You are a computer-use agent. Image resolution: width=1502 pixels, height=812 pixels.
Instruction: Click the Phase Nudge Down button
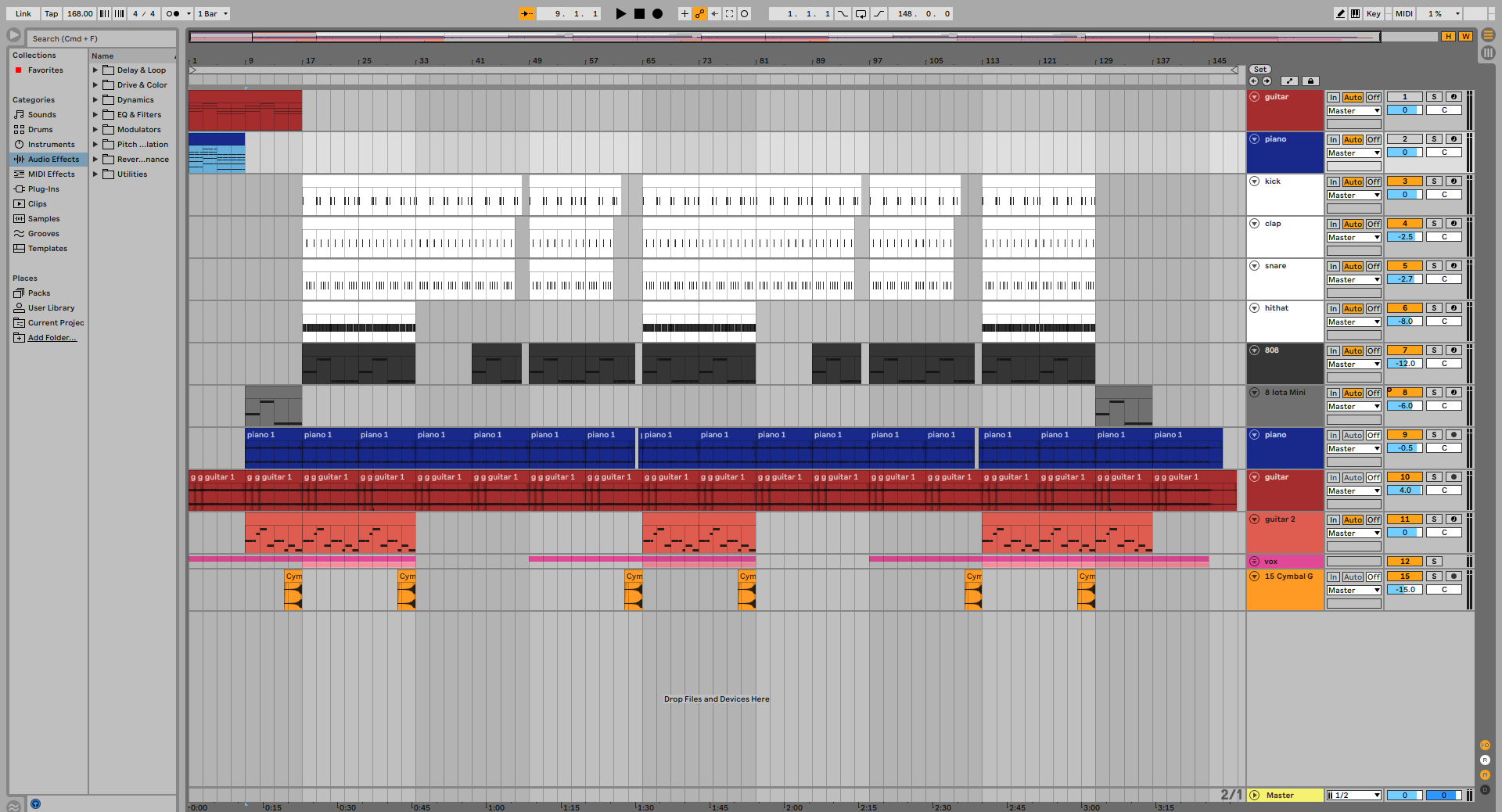pos(104,13)
